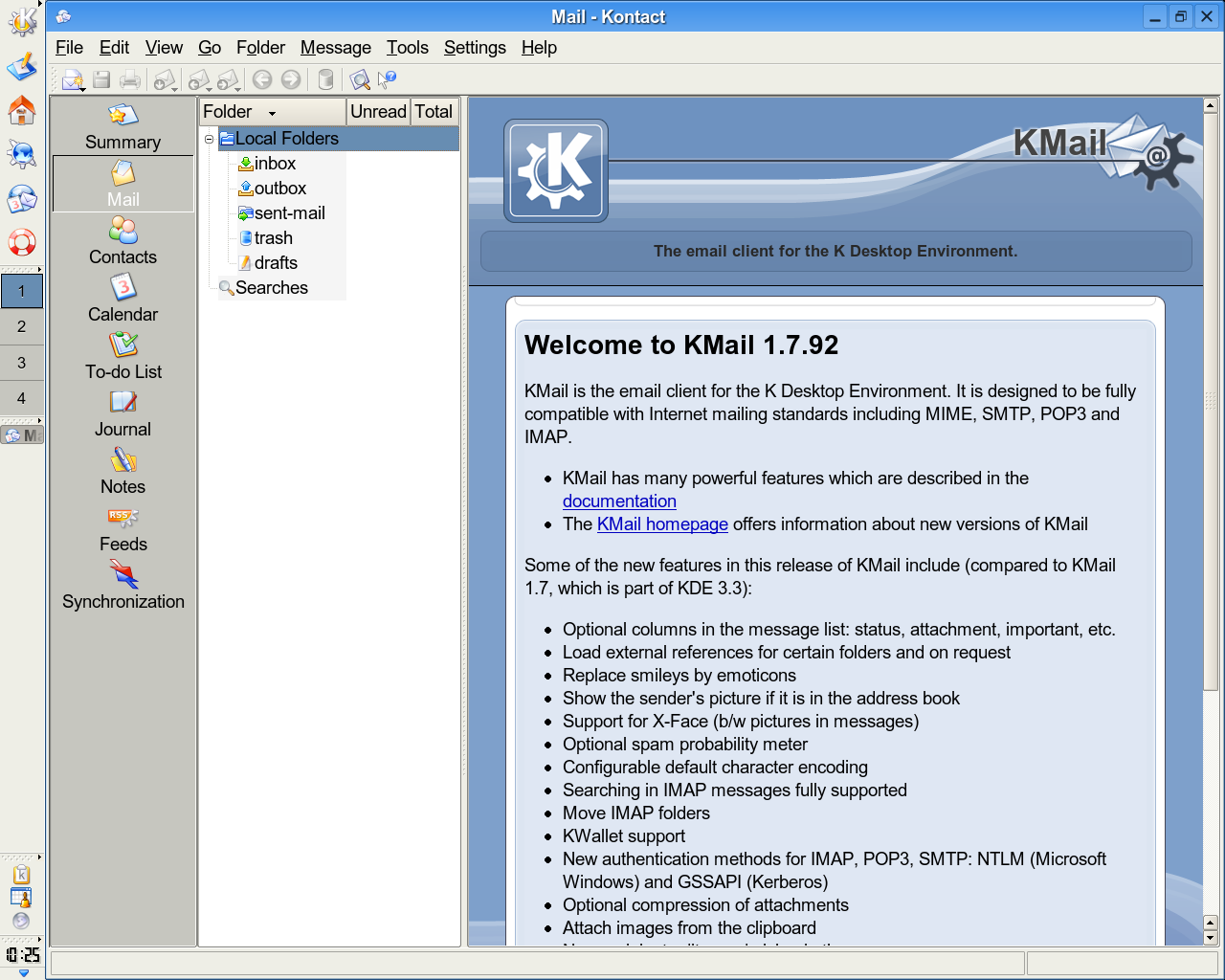
Task: Select the outbox folder
Action: (x=272, y=189)
